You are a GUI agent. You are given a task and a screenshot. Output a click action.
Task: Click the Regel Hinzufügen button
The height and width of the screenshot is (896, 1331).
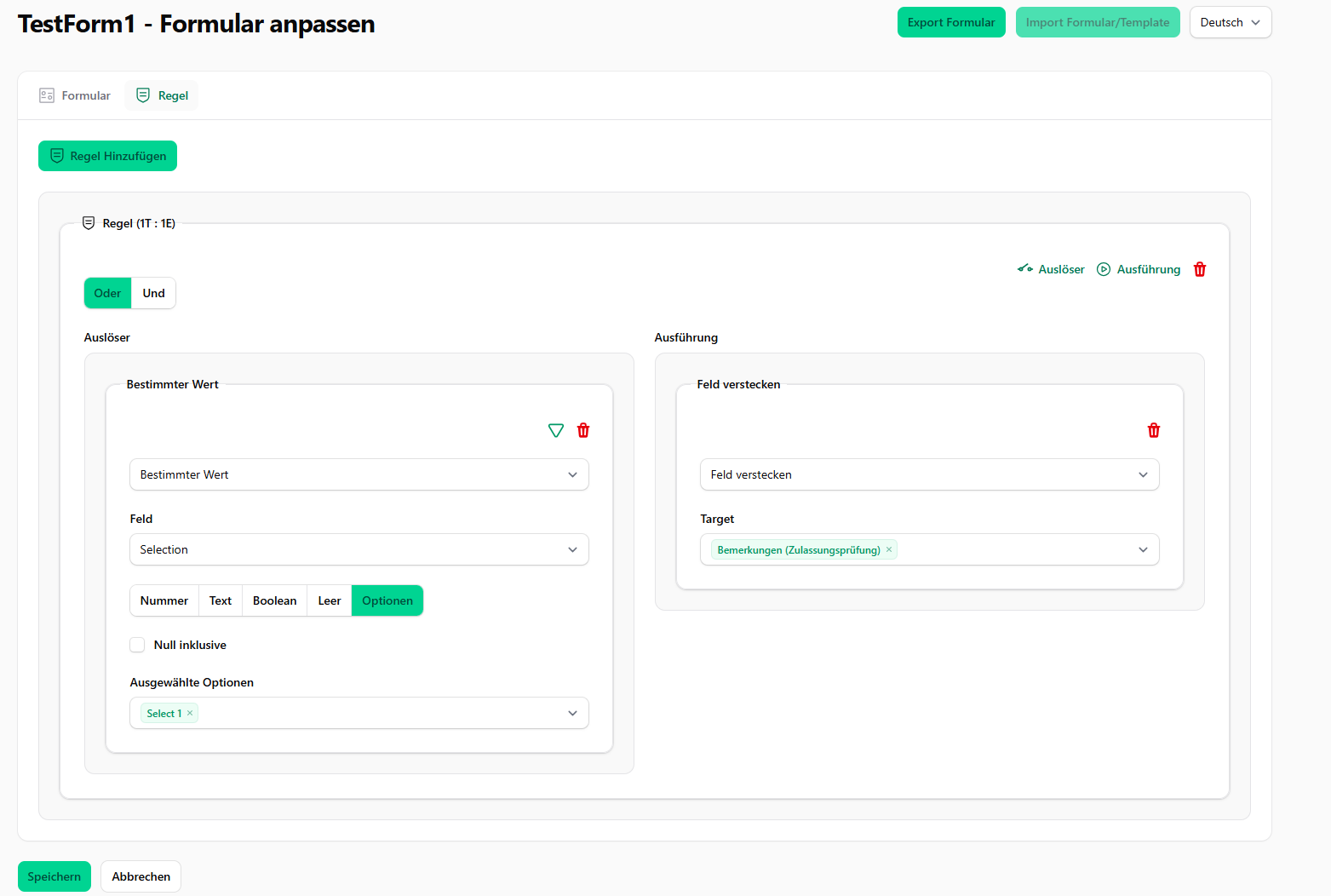107,156
